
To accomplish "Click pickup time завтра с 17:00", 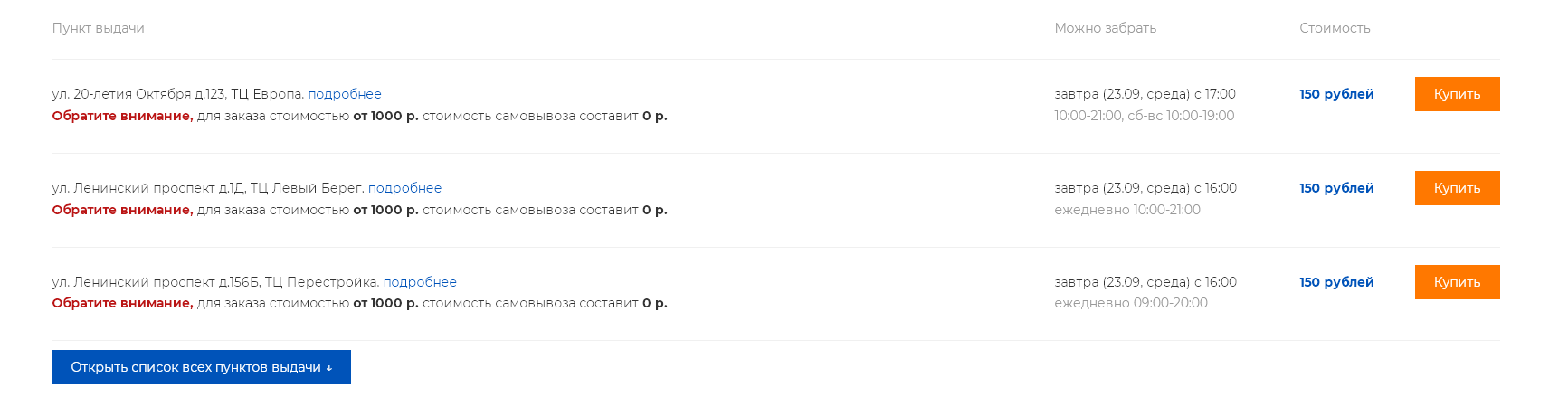I will point(1145,94).
